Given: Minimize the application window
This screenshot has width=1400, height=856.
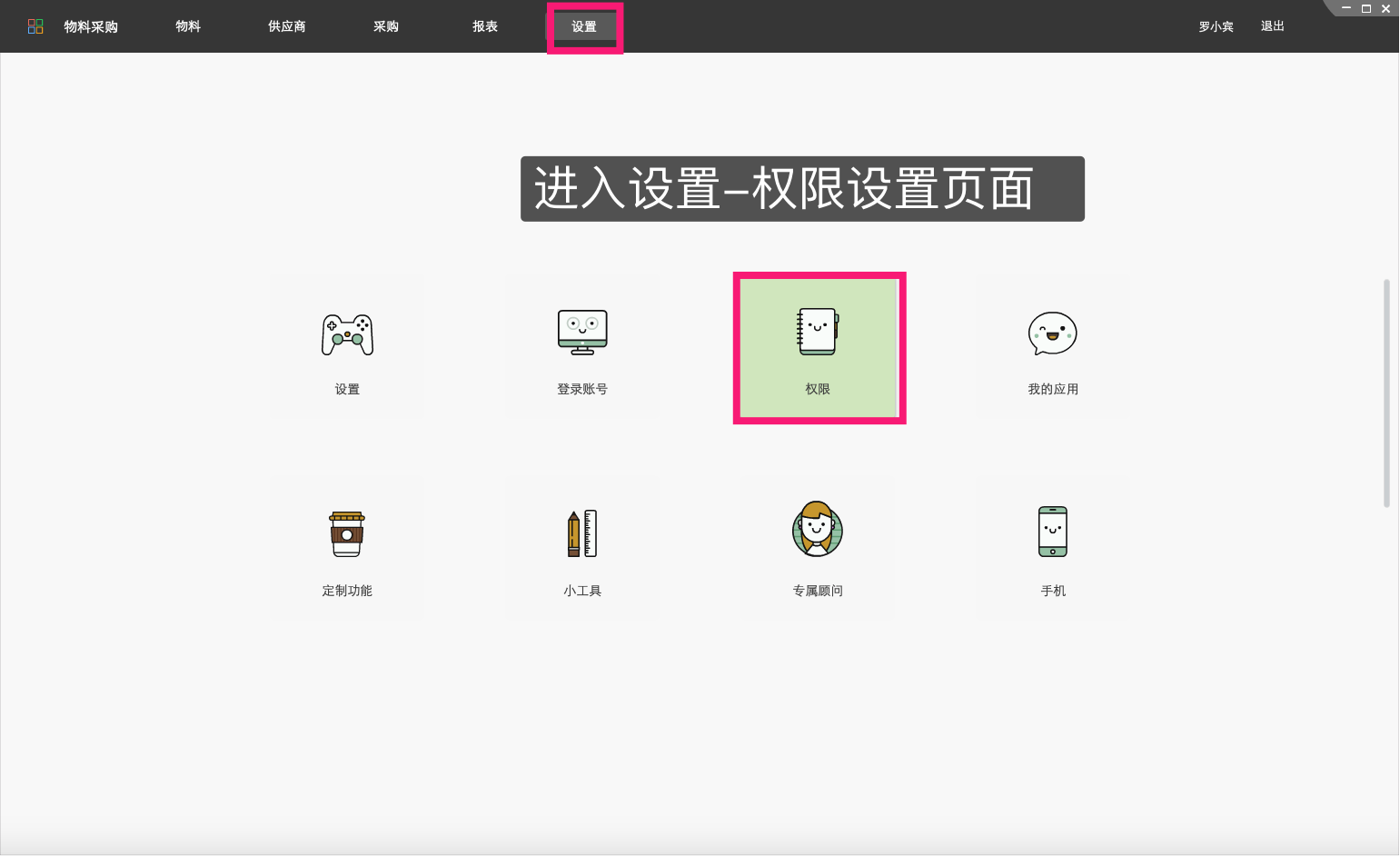Looking at the screenshot, I should tap(1345, 8).
